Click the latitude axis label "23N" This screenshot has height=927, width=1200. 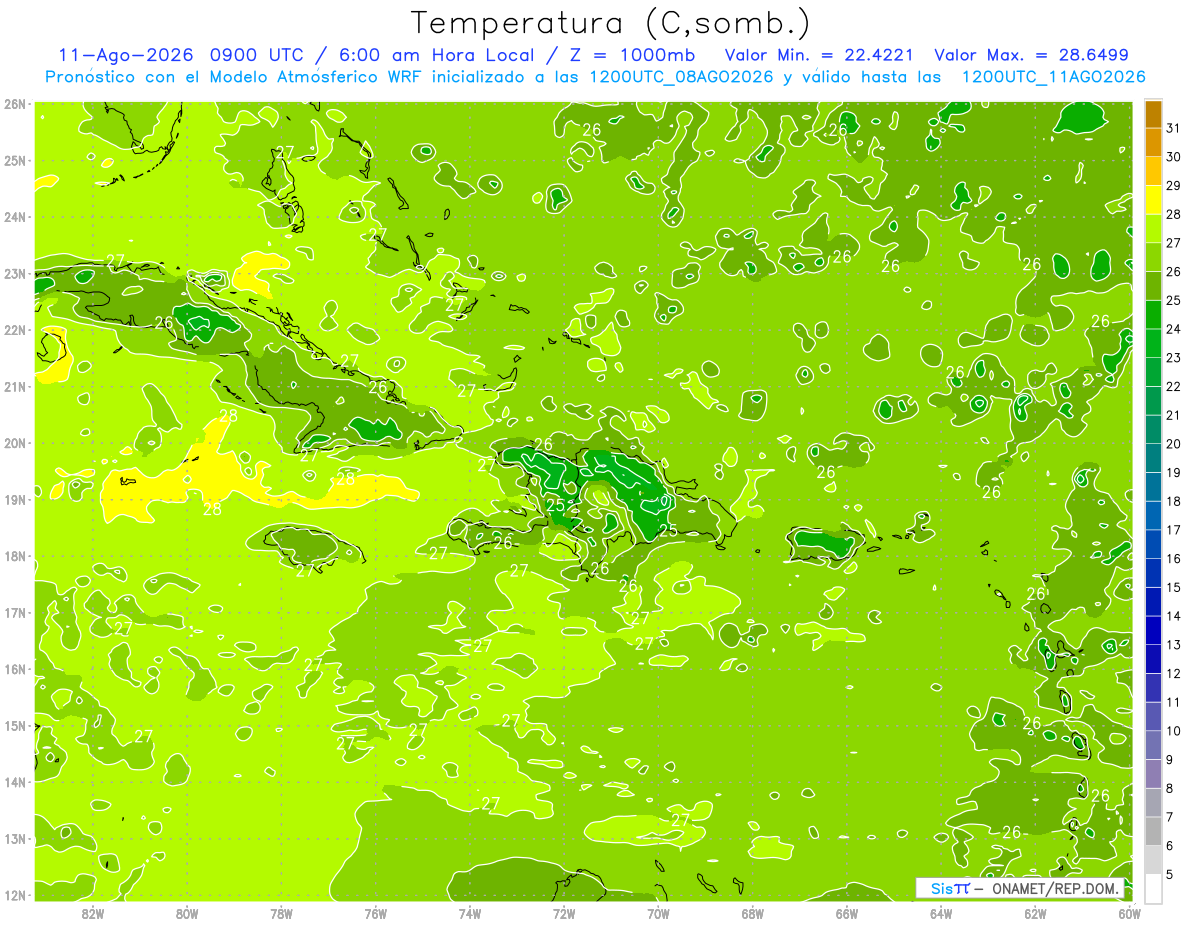coord(15,274)
